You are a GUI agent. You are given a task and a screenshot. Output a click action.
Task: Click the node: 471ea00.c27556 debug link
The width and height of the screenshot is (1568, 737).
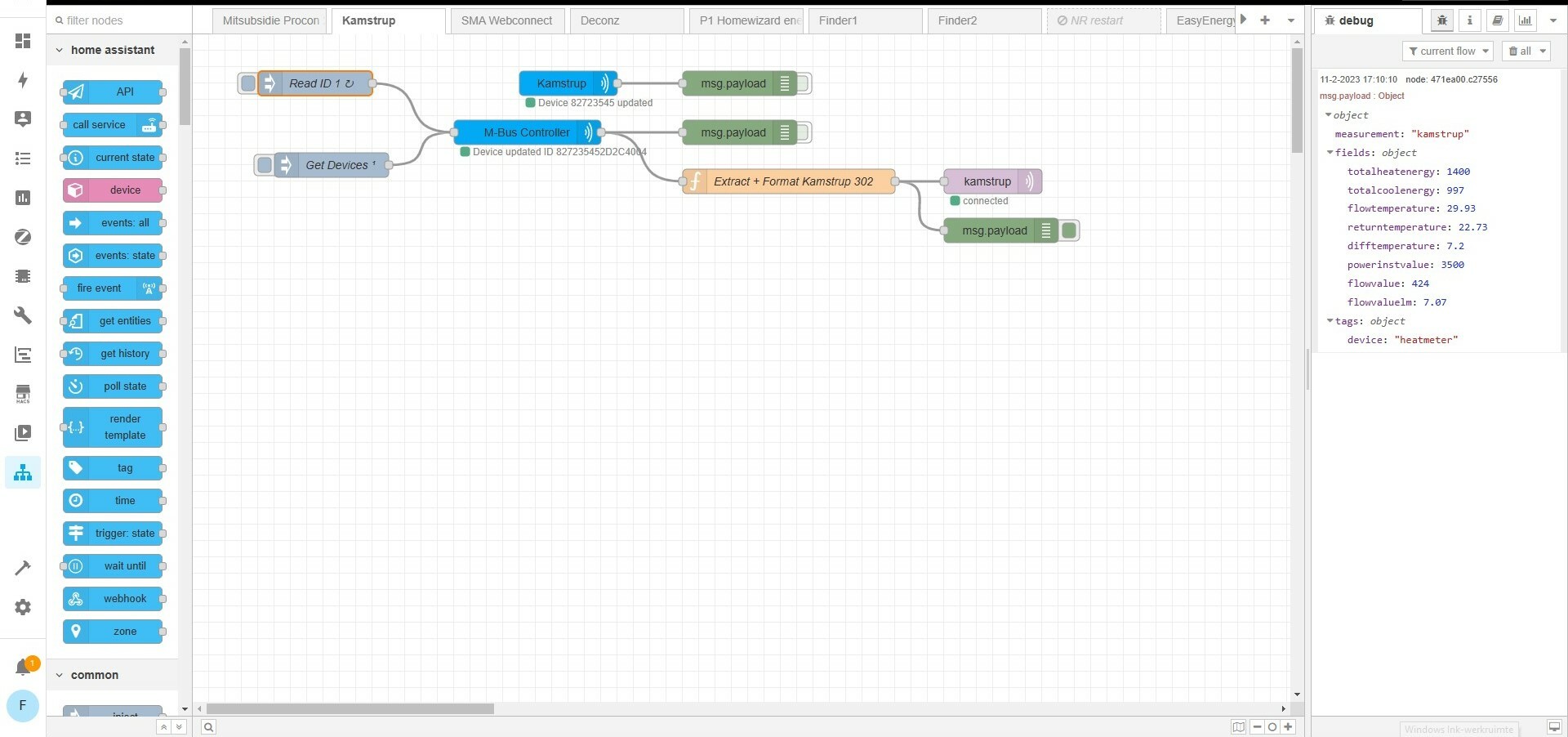pos(1451,79)
